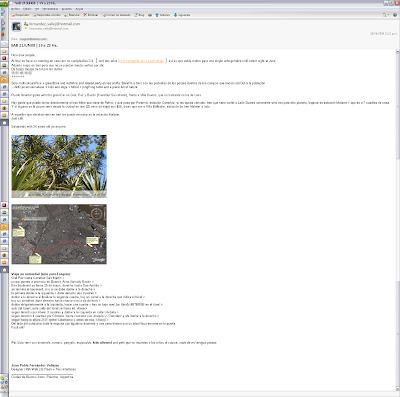This screenshot has height=397, width=400.
Task: Click the vertical scrollbar of the message
Action: pos(397,220)
